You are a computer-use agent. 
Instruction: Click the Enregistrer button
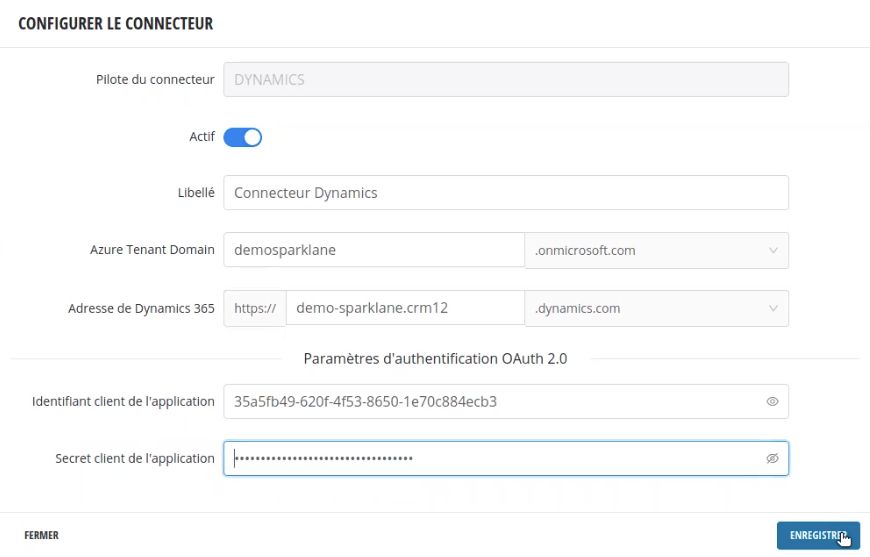coord(818,535)
